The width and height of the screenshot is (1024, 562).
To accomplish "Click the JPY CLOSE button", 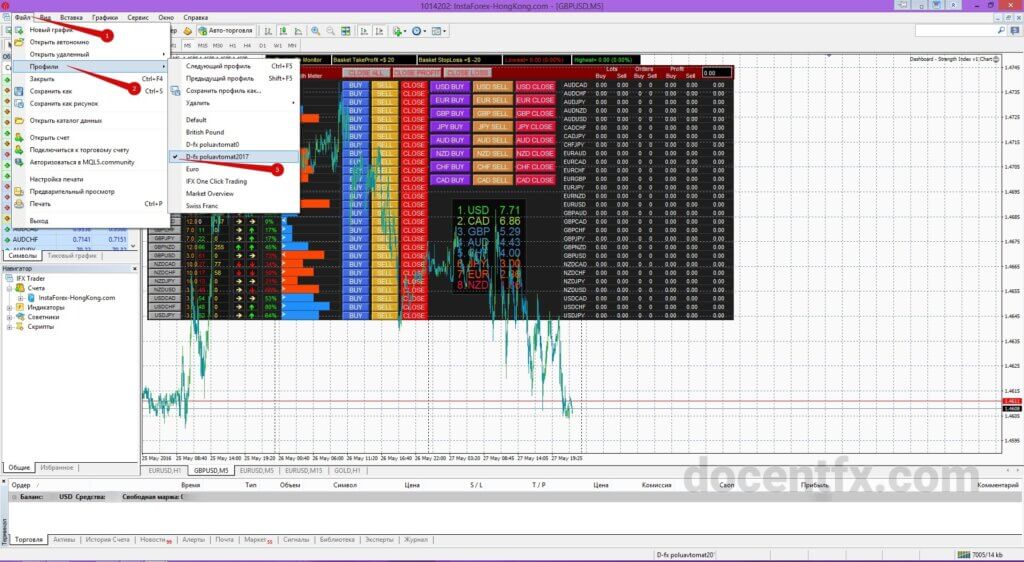I will pyautogui.click(x=535, y=127).
